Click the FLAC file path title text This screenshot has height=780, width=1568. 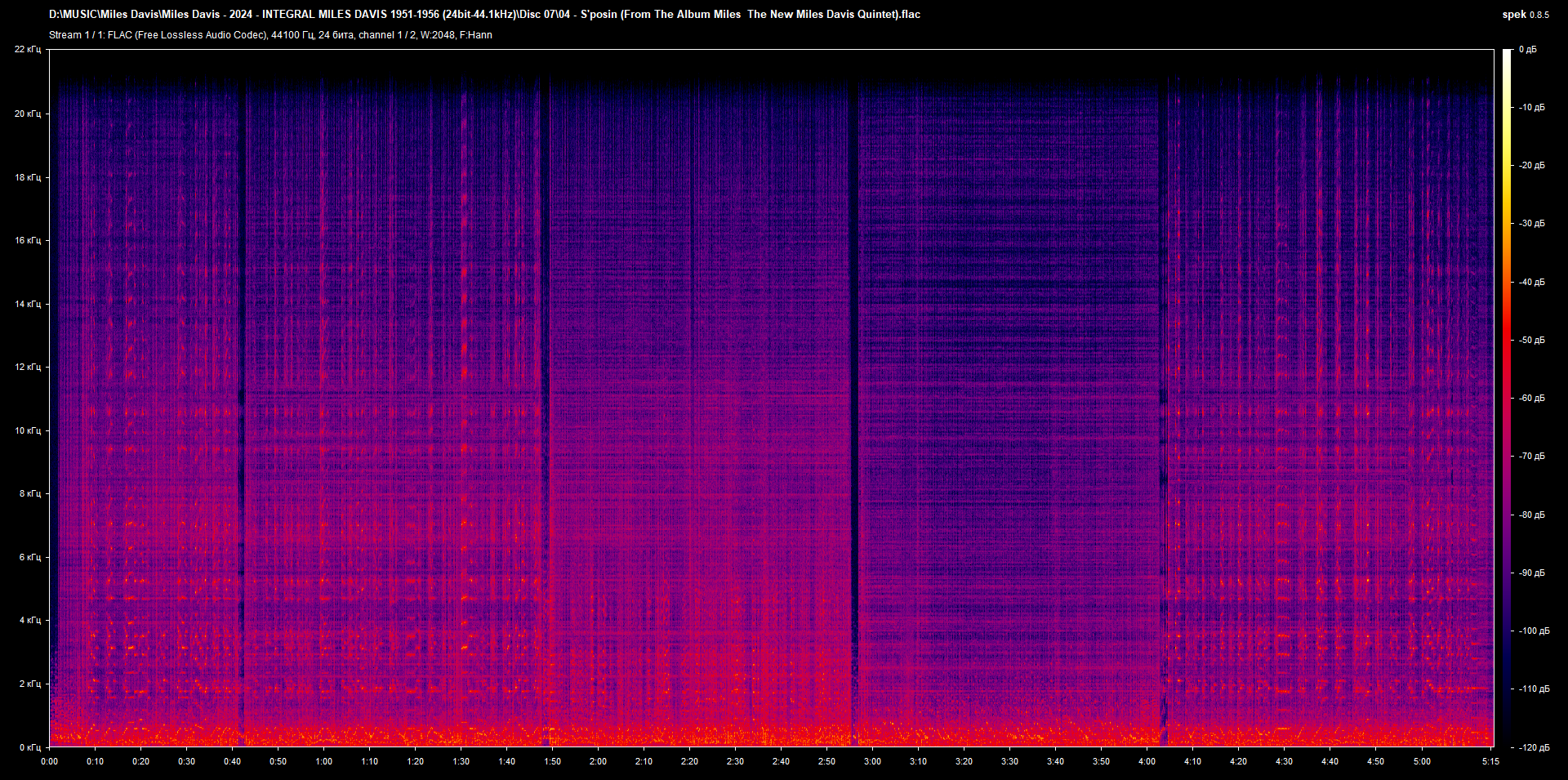point(484,14)
